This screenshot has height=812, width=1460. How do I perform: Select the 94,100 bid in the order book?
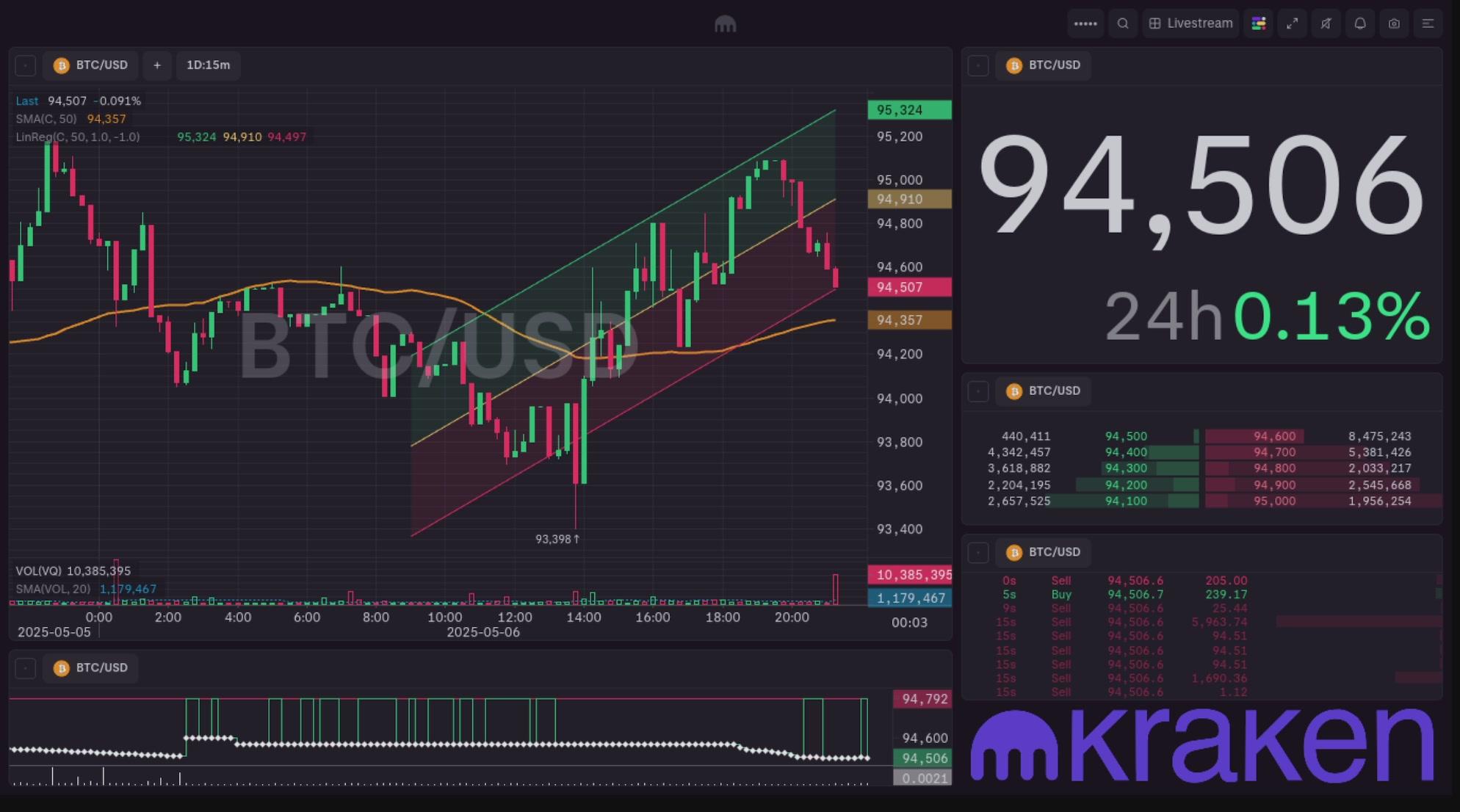[x=1126, y=501]
